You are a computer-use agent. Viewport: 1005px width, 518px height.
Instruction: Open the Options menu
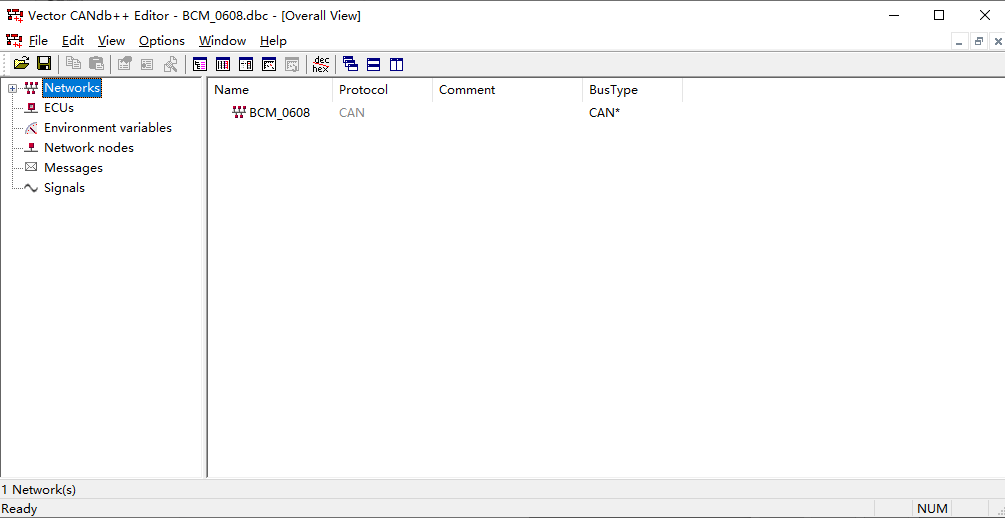pos(162,40)
